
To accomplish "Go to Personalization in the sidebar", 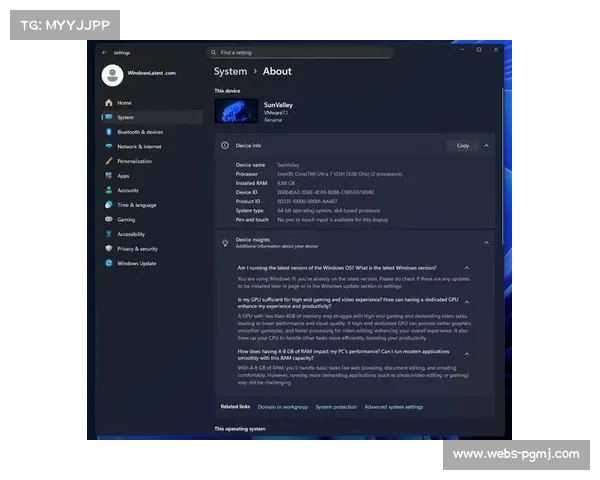I will click(x=134, y=161).
